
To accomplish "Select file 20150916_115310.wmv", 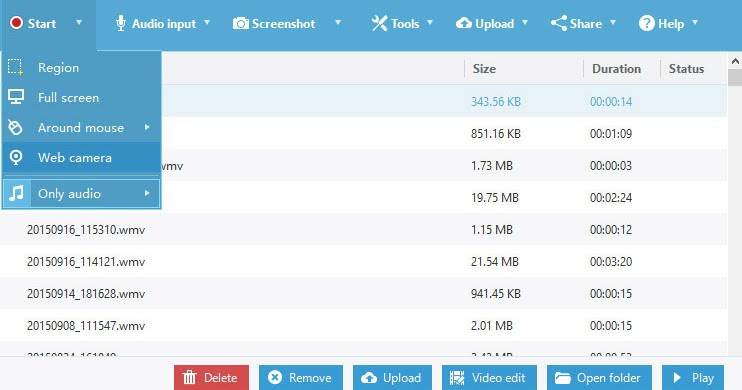I will (x=86, y=230).
